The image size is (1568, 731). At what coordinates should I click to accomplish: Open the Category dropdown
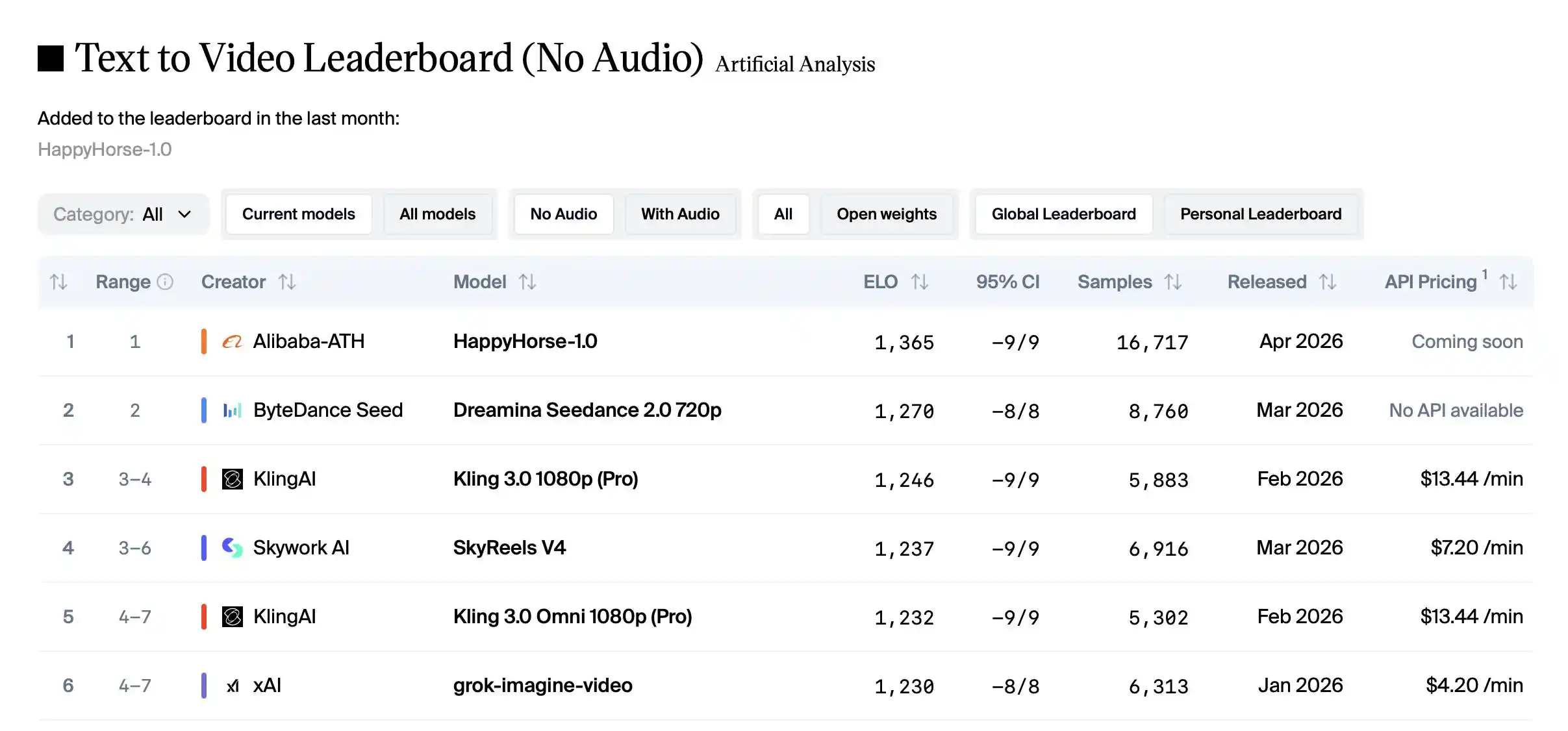point(123,214)
